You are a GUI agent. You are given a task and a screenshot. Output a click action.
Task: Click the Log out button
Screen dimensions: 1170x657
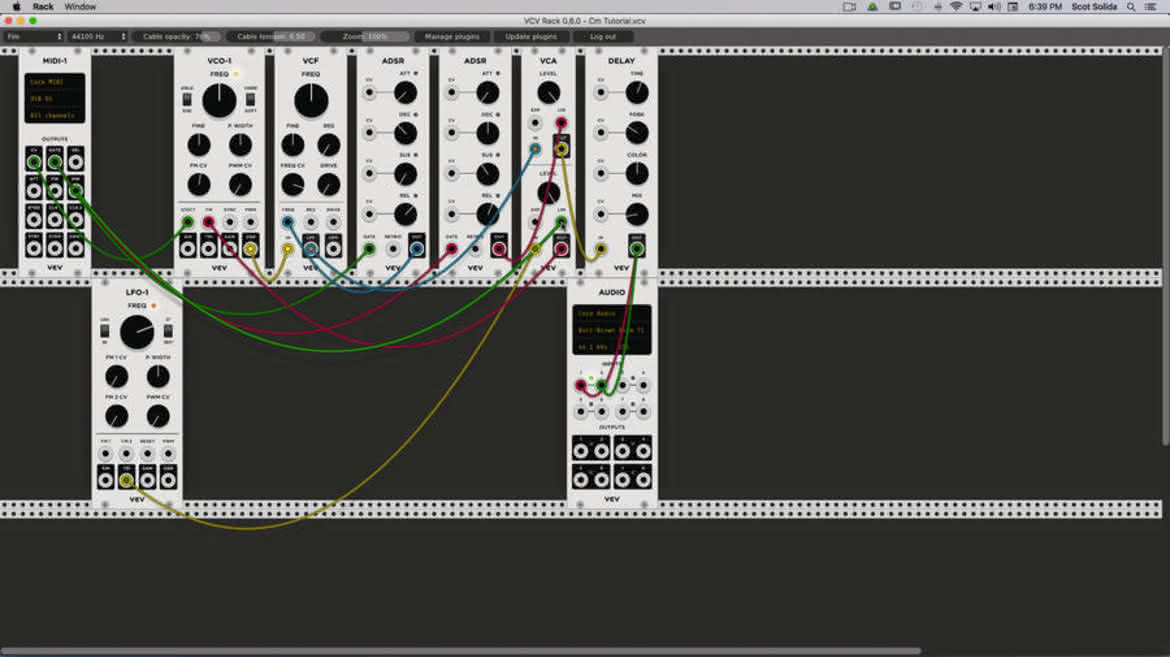603,36
